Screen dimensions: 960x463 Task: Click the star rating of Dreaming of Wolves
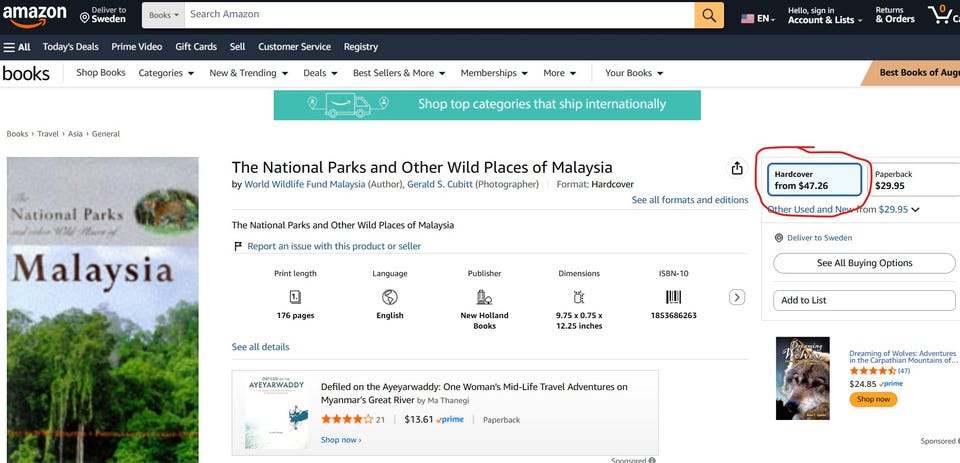(x=872, y=371)
